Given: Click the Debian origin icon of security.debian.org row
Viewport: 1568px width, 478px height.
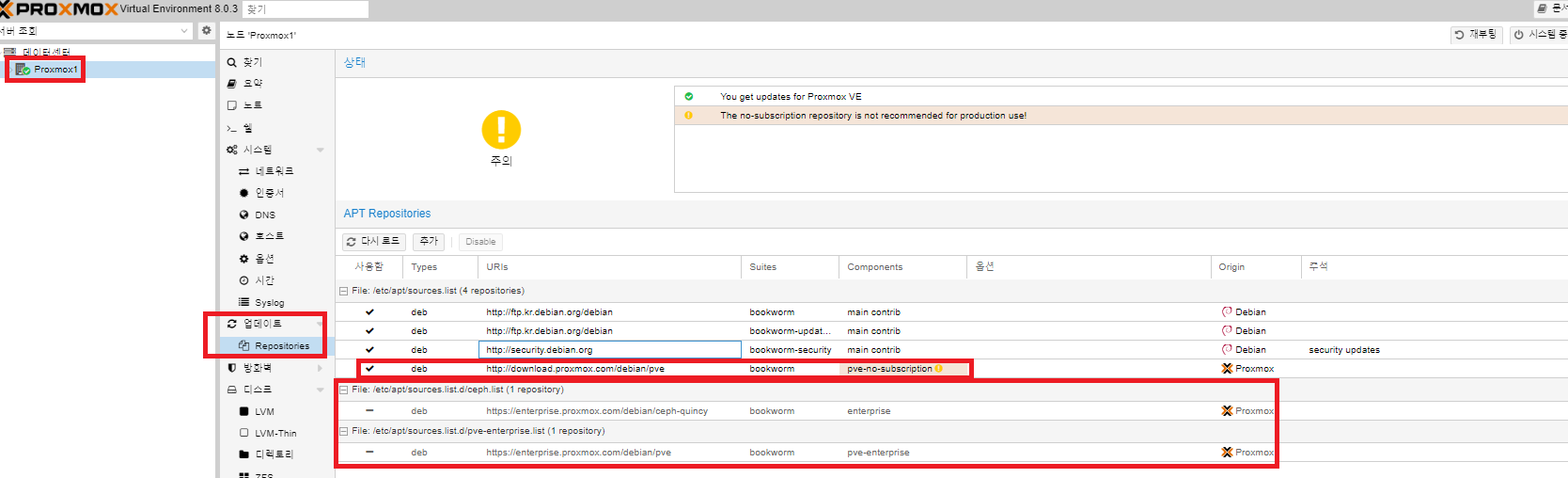Looking at the screenshot, I should (x=1227, y=350).
